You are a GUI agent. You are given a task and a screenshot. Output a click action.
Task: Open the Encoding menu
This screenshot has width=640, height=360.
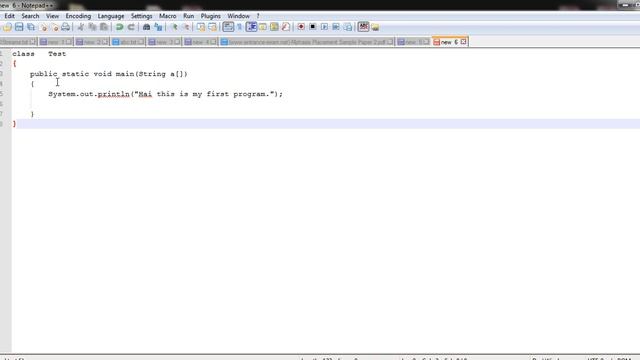(x=78, y=16)
